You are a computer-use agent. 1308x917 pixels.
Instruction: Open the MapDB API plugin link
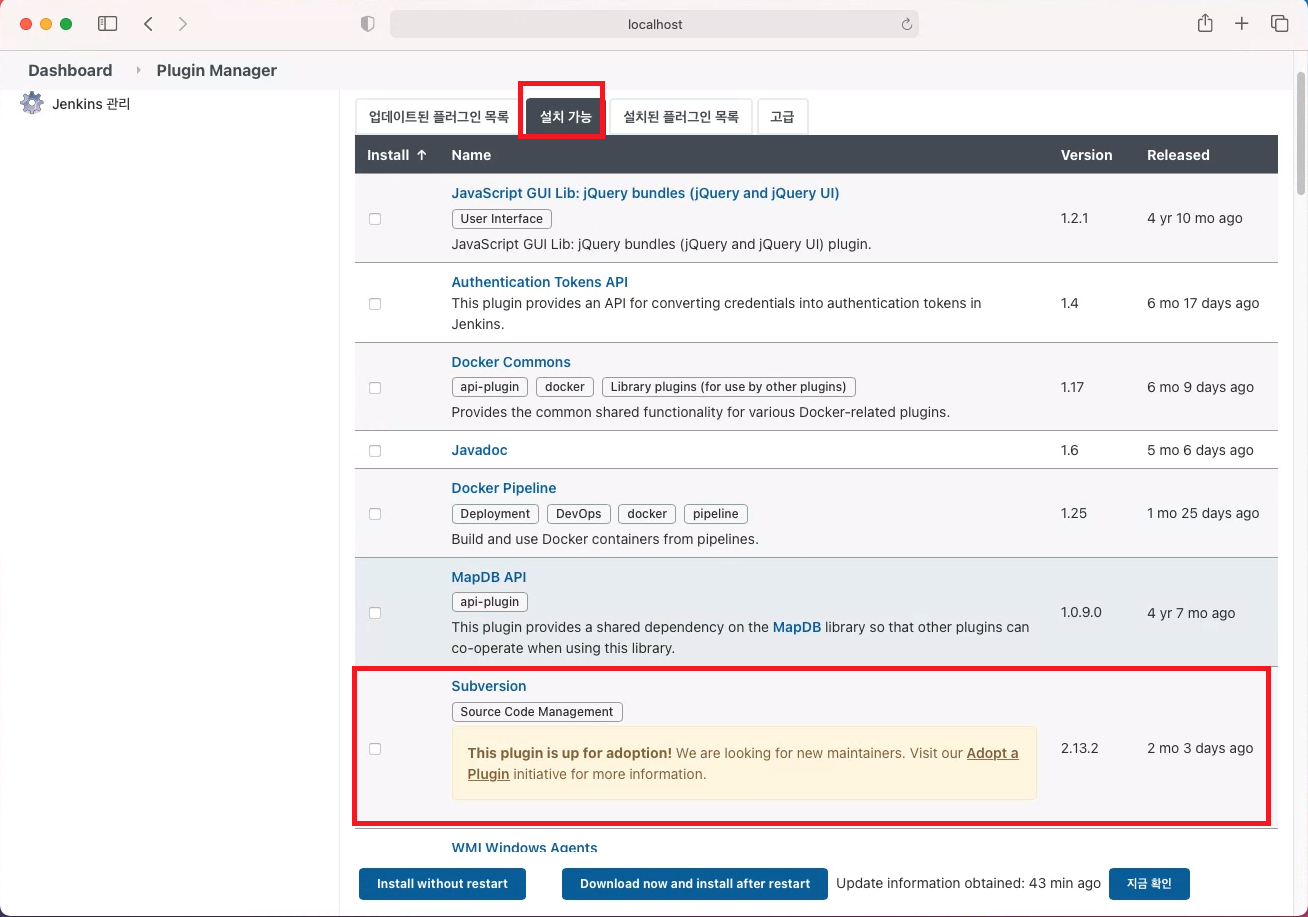point(488,577)
